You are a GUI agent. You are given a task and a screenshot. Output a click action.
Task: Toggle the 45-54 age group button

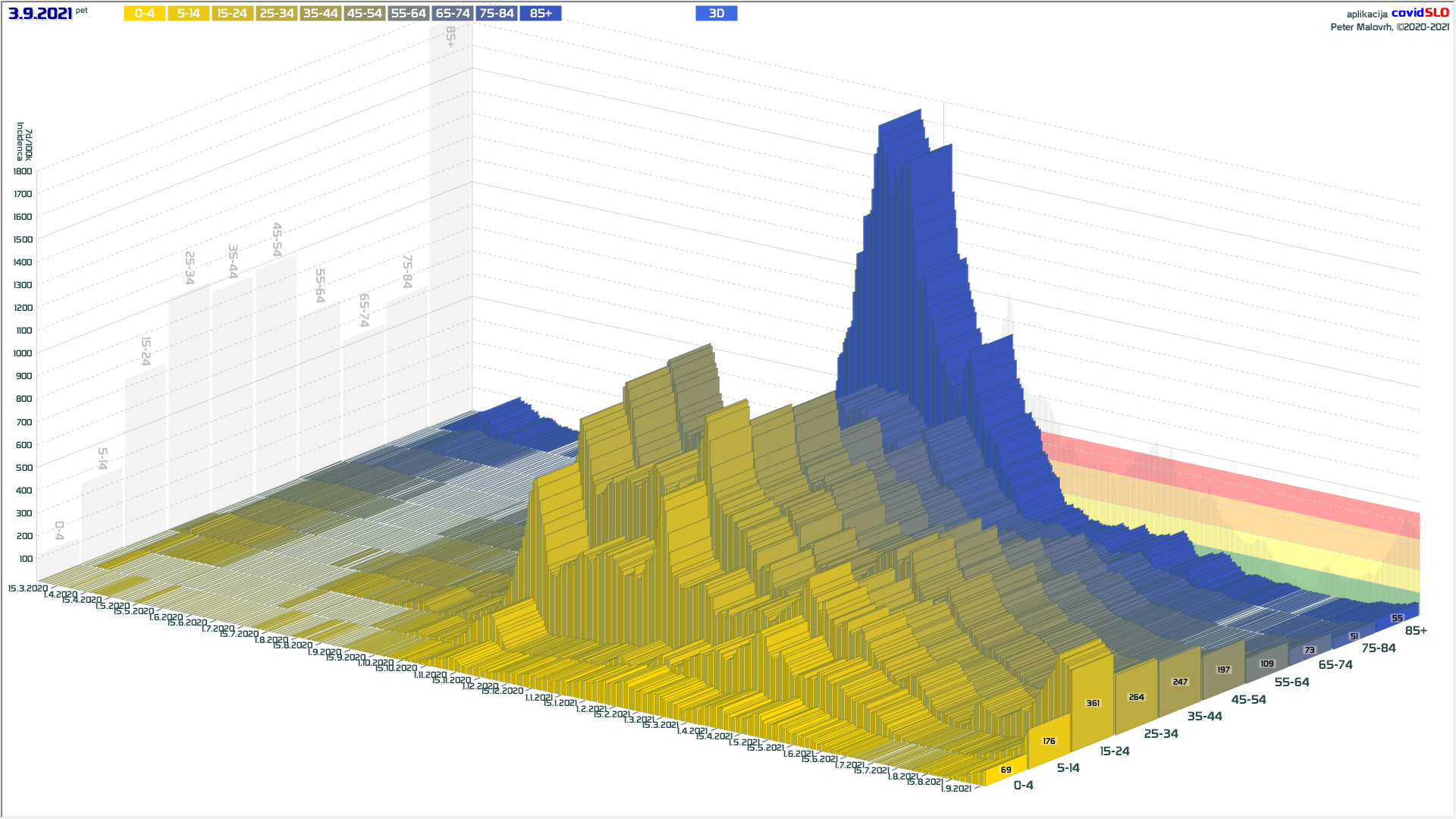click(x=364, y=14)
